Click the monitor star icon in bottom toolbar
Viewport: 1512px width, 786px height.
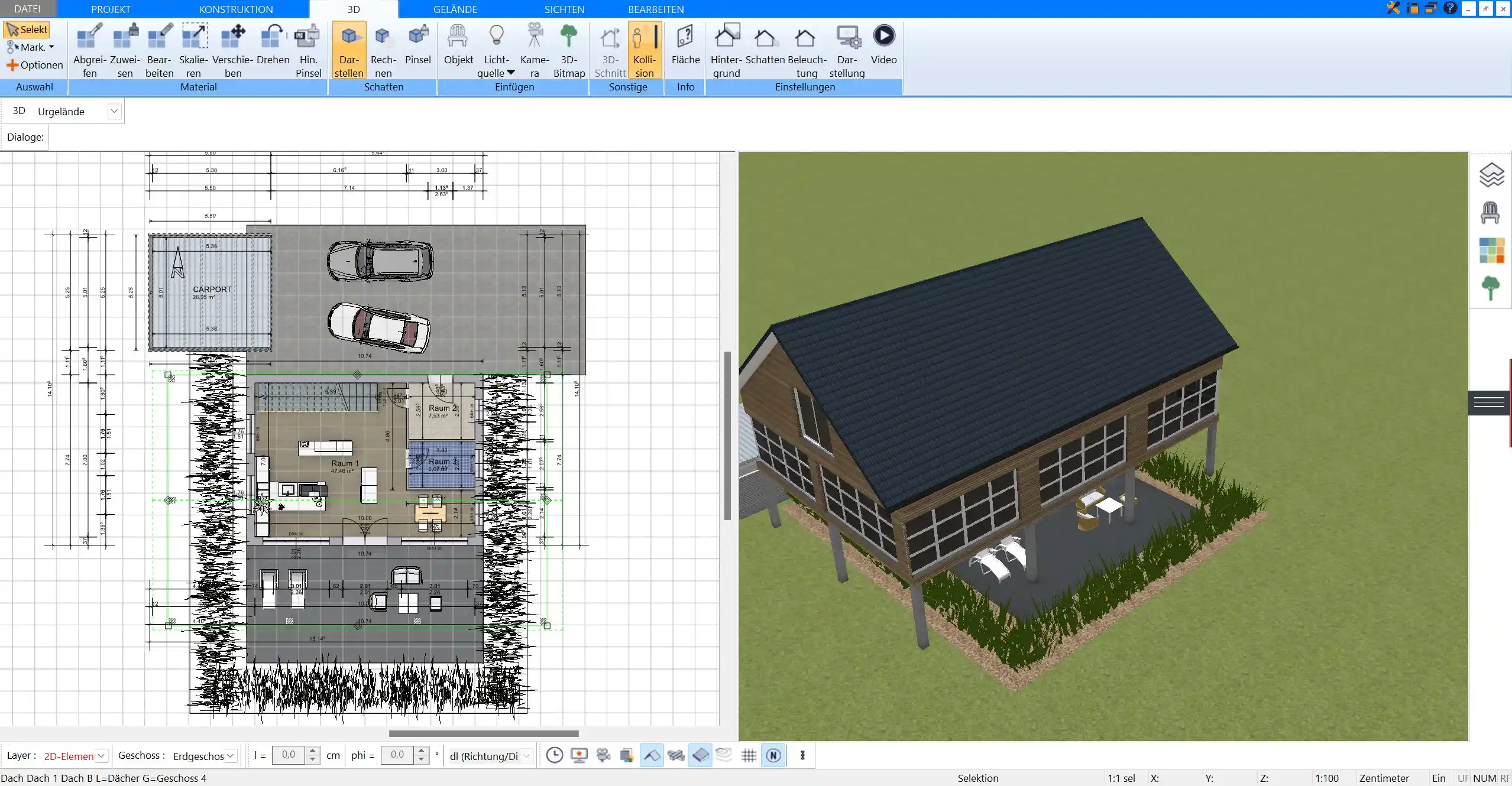coord(579,755)
